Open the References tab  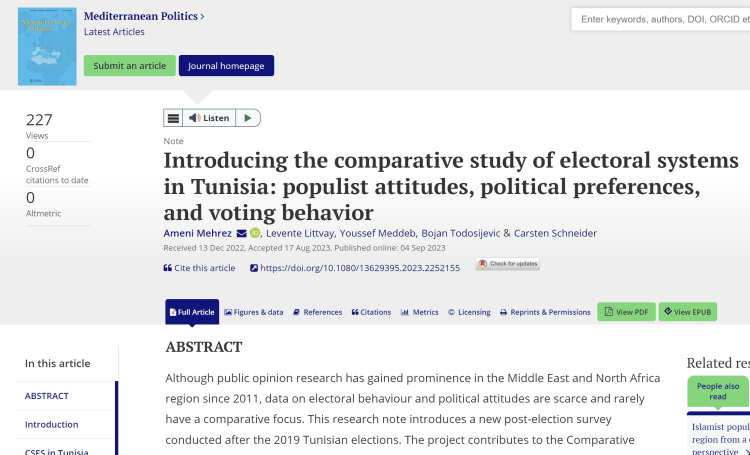pyautogui.click(x=317, y=312)
